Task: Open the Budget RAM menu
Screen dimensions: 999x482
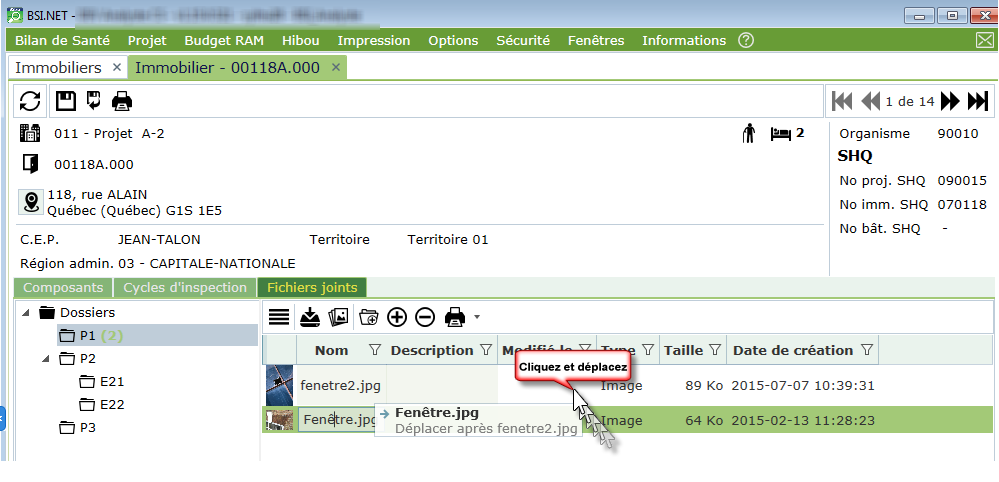Action: [x=224, y=41]
